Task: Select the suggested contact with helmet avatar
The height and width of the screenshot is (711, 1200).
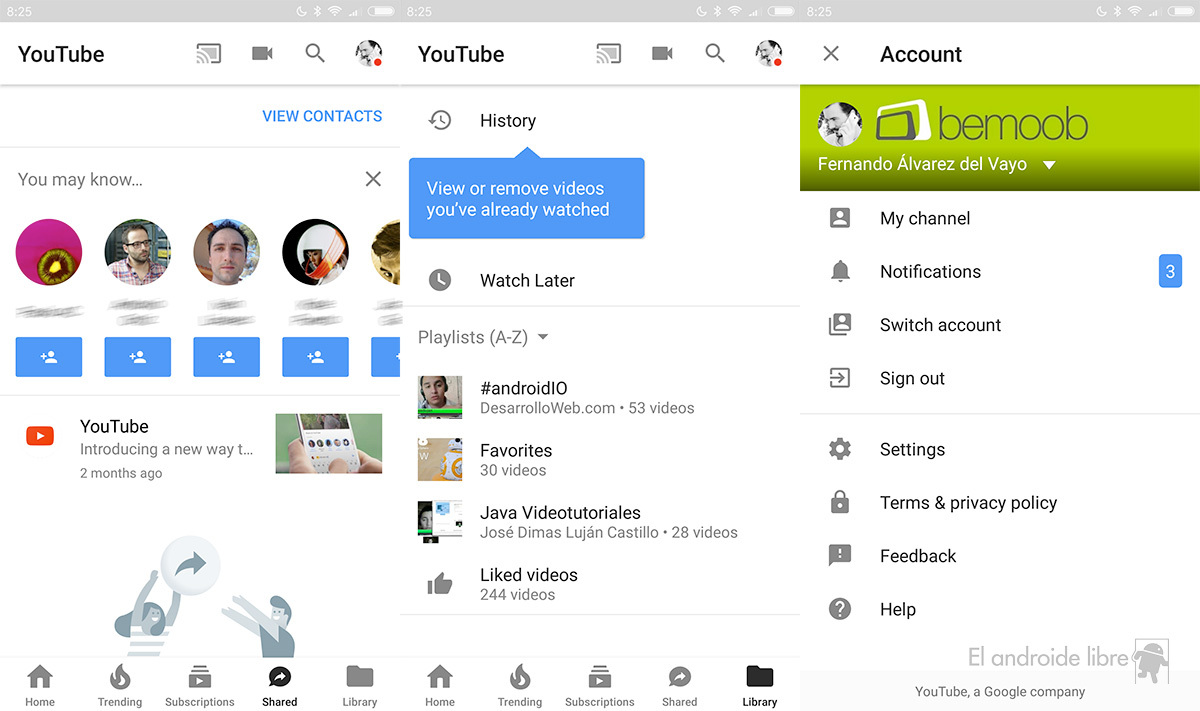Action: (315, 252)
